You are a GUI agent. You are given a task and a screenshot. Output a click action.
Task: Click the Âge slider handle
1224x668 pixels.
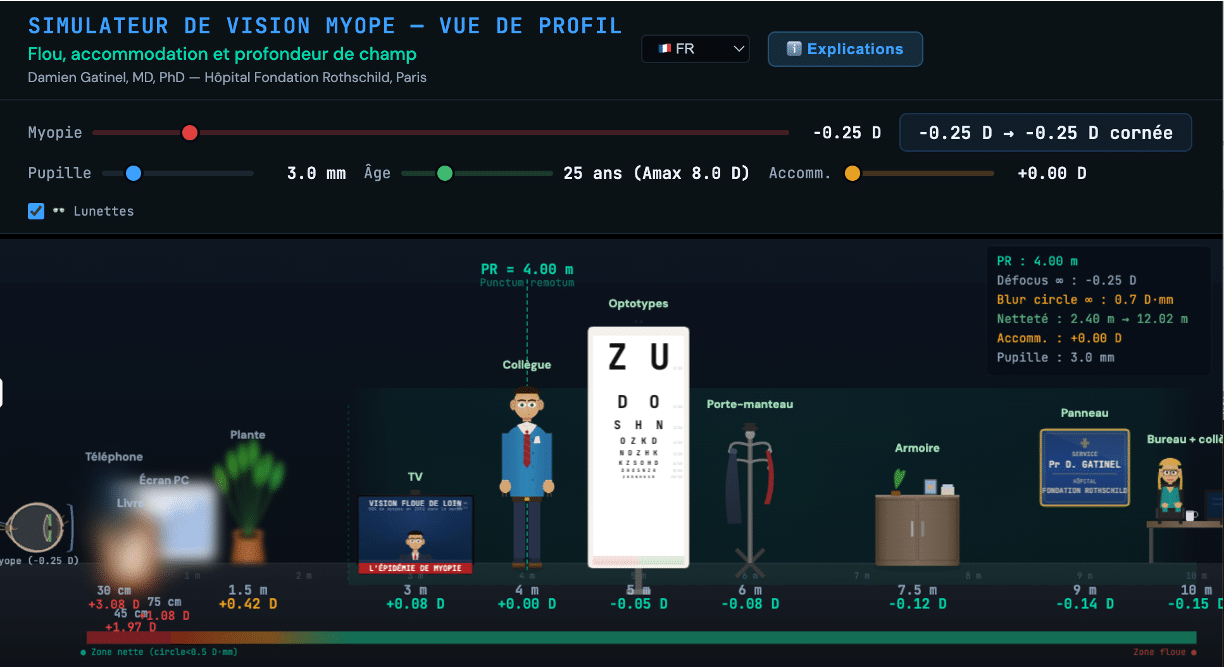[445, 172]
